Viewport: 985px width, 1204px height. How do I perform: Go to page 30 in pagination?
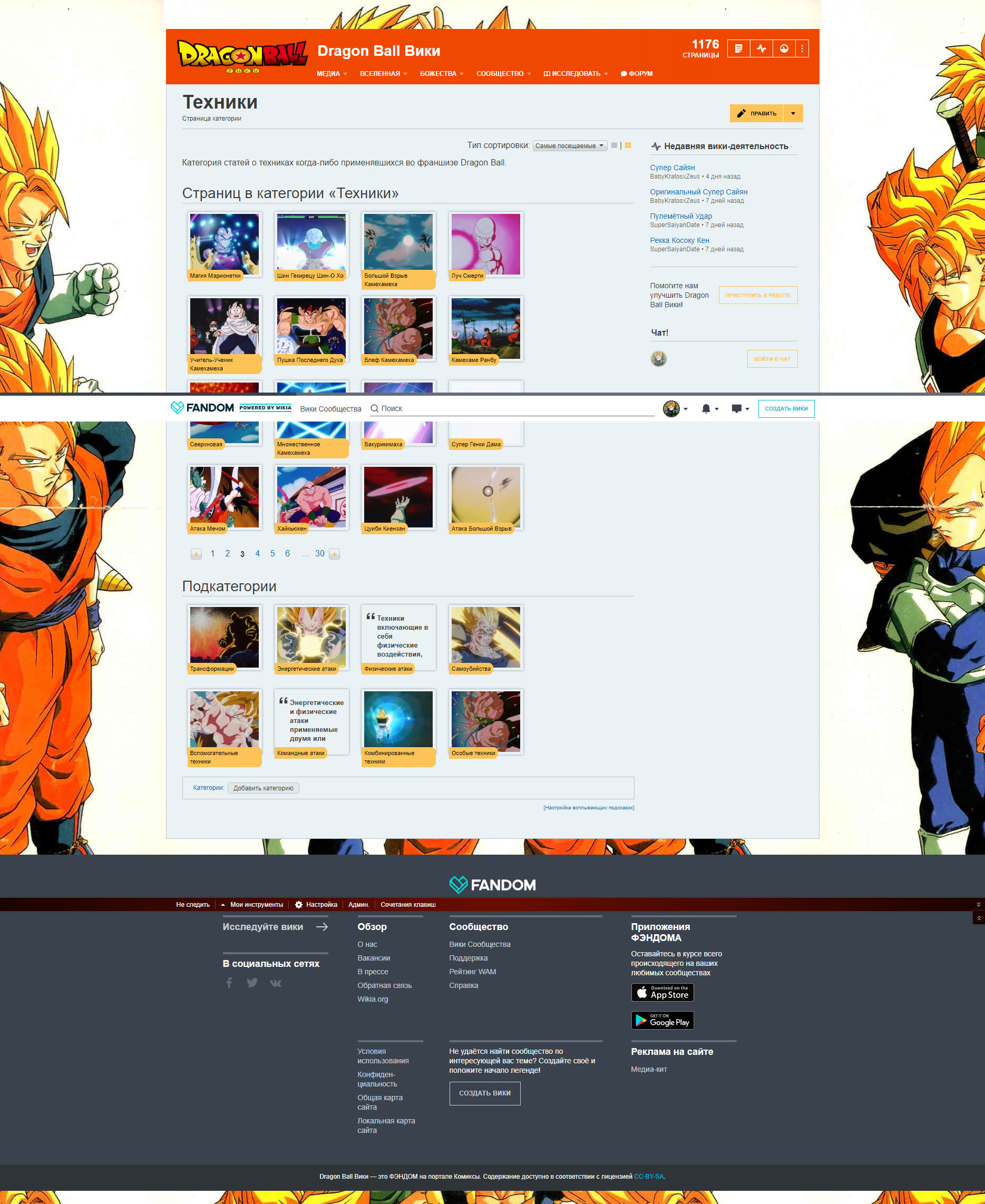[x=320, y=553]
